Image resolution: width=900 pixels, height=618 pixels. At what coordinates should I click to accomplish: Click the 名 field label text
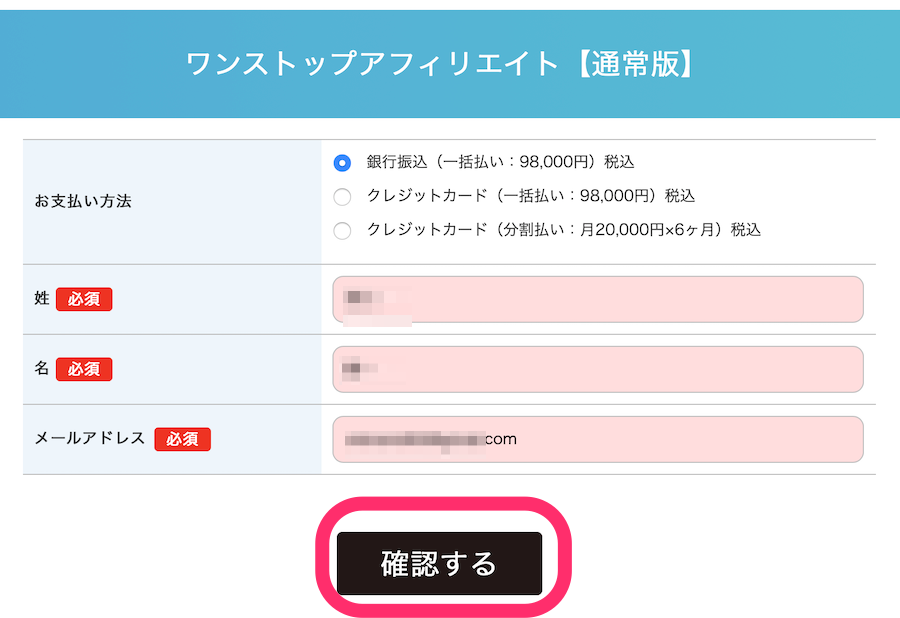coord(40,369)
